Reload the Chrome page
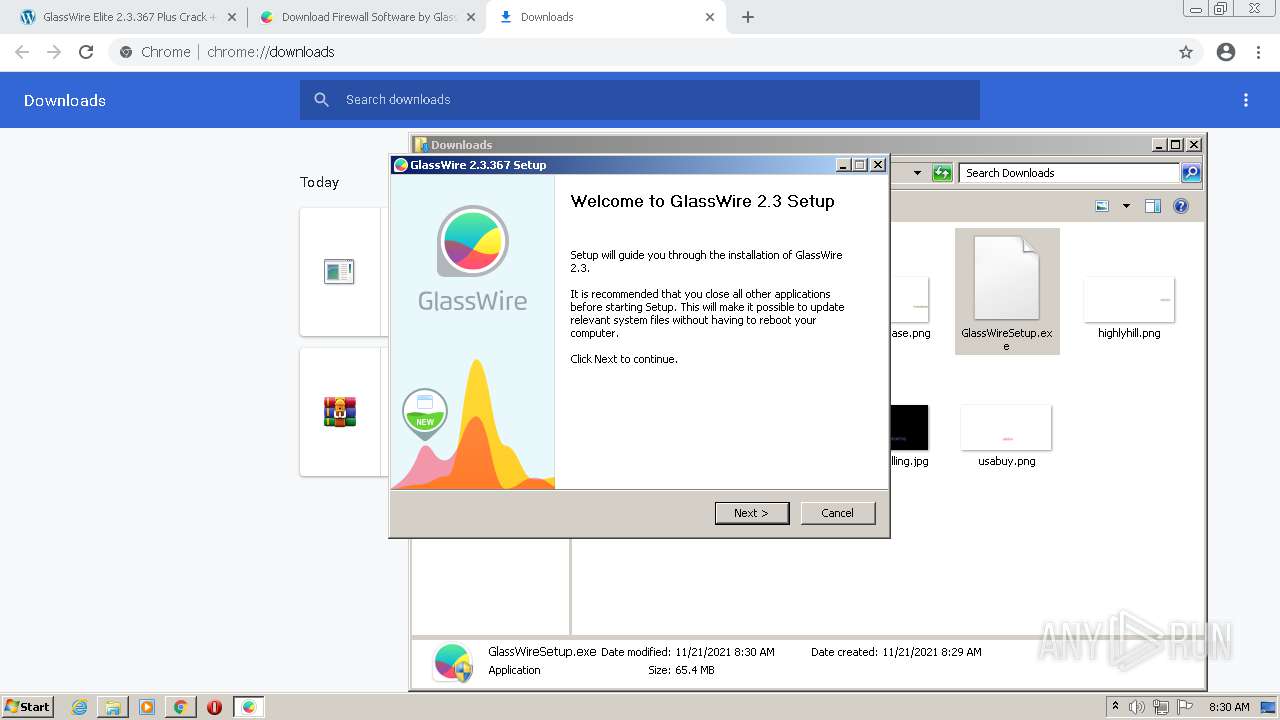The image size is (1280, 720). tap(86, 52)
